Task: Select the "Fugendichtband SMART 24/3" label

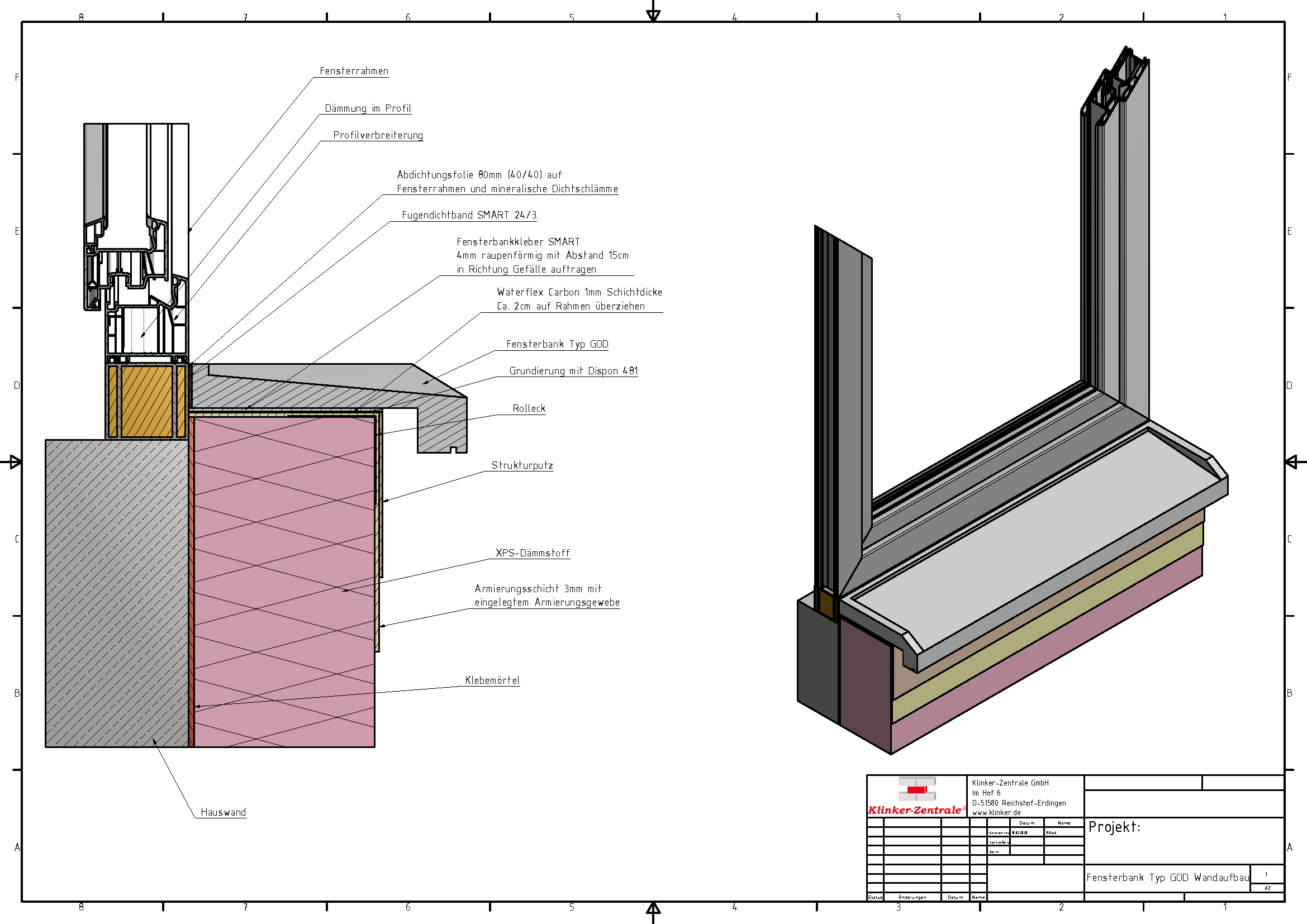Action: pyautogui.click(x=469, y=215)
